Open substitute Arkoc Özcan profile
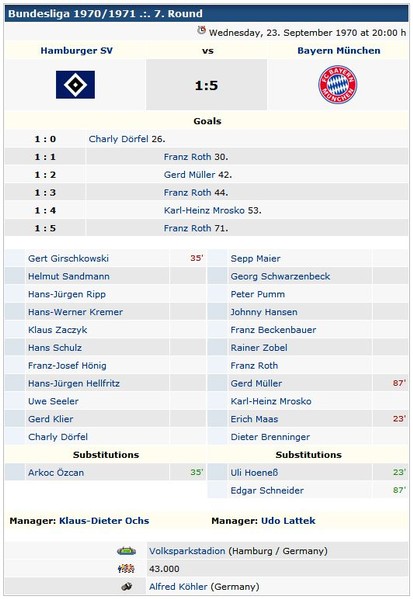Image resolution: width=413 pixels, height=599 pixels. [56, 473]
